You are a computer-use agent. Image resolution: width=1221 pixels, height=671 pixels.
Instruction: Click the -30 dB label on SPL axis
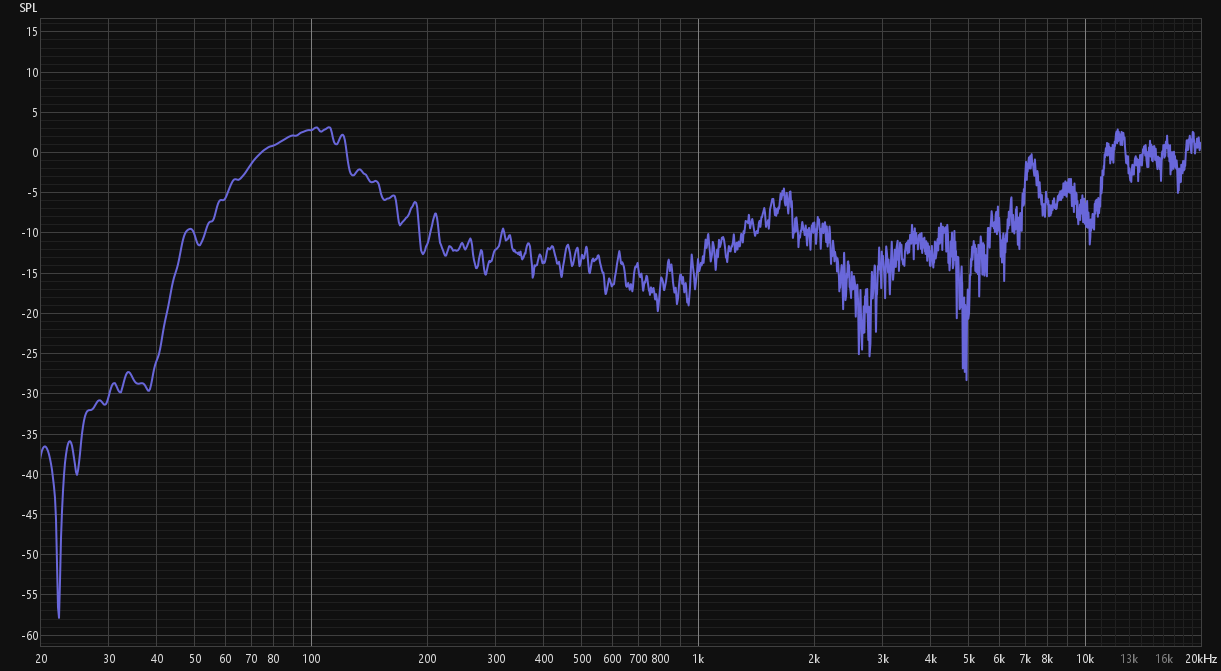(x=30, y=394)
